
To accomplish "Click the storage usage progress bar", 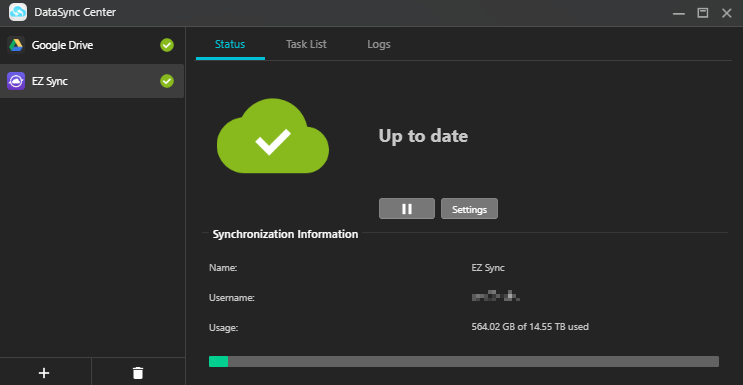I will (x=463, y=361).
